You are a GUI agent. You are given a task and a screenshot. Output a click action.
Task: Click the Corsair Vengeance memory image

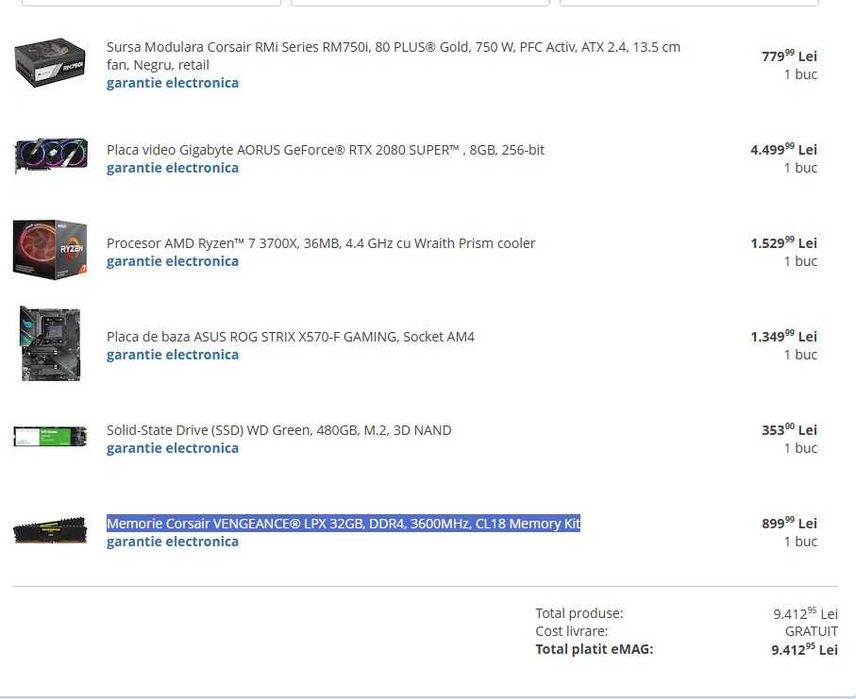(50, 531)
